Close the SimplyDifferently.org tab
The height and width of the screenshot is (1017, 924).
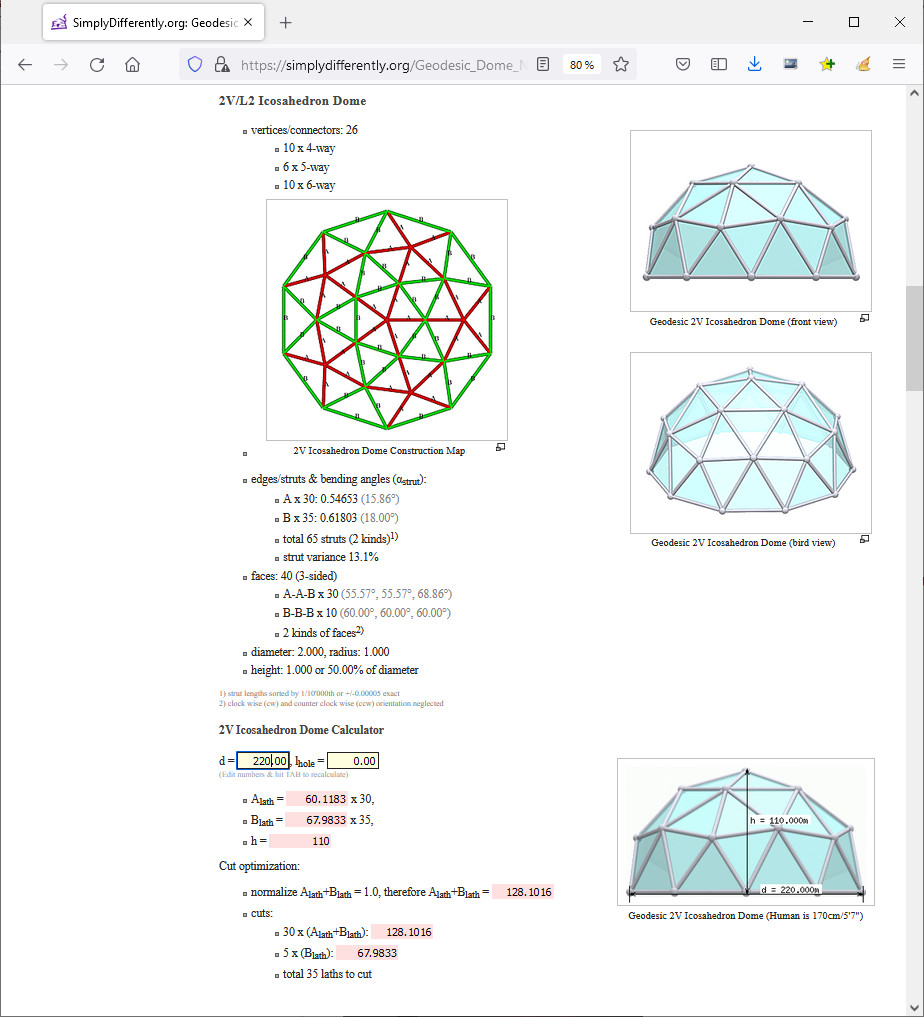[x=248, y=22]
